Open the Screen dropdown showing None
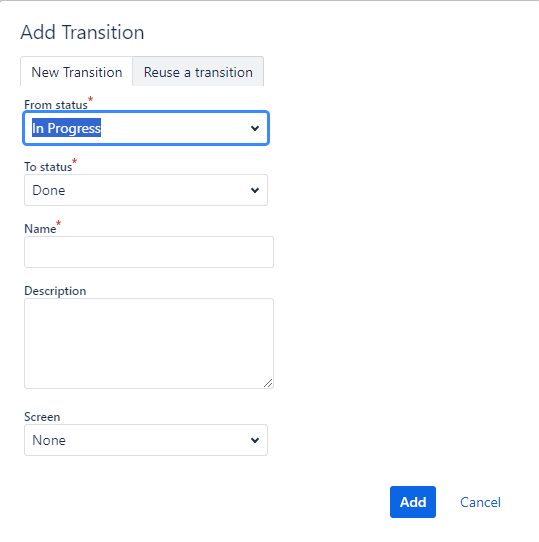This screenshot has width=539, height=542. (146, 440)
